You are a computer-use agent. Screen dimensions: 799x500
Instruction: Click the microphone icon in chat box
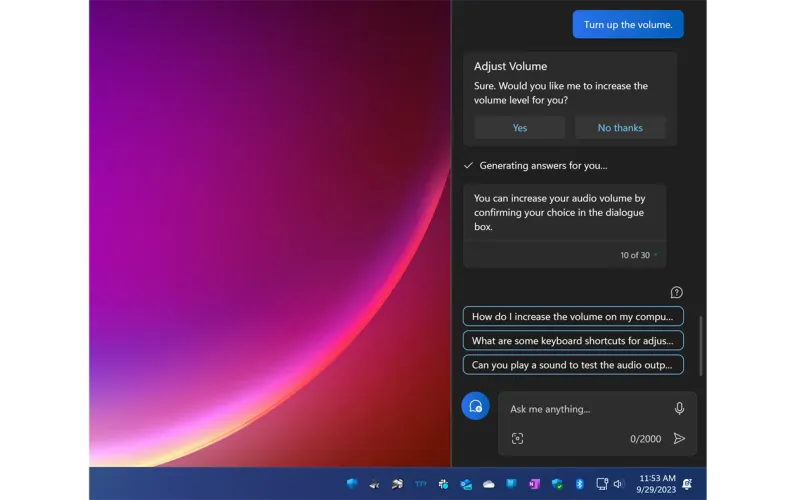coord(679,408)
